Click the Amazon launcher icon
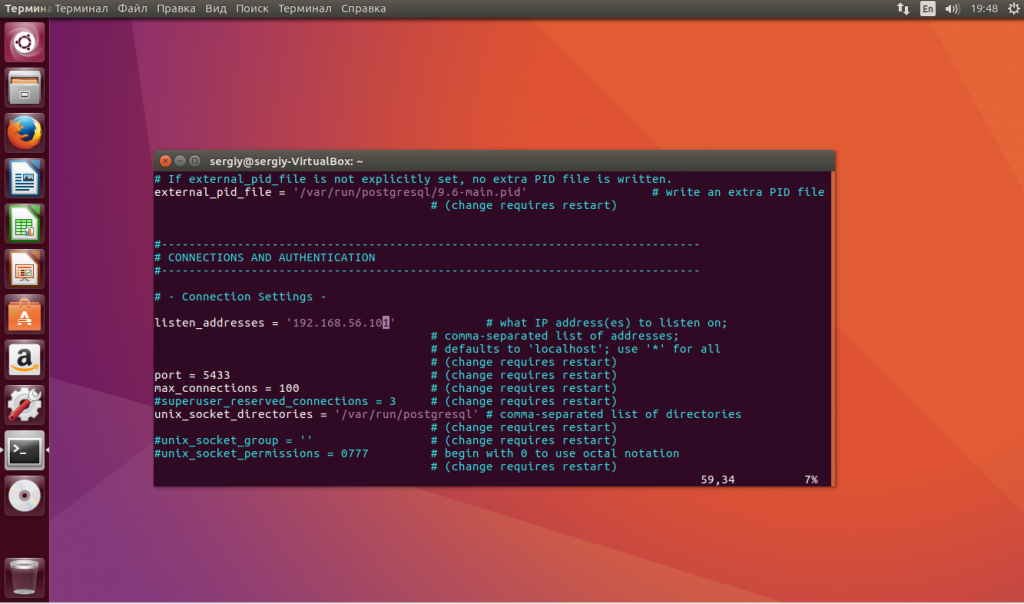This screenshot has height=604, width=1024. pos(24,359)
